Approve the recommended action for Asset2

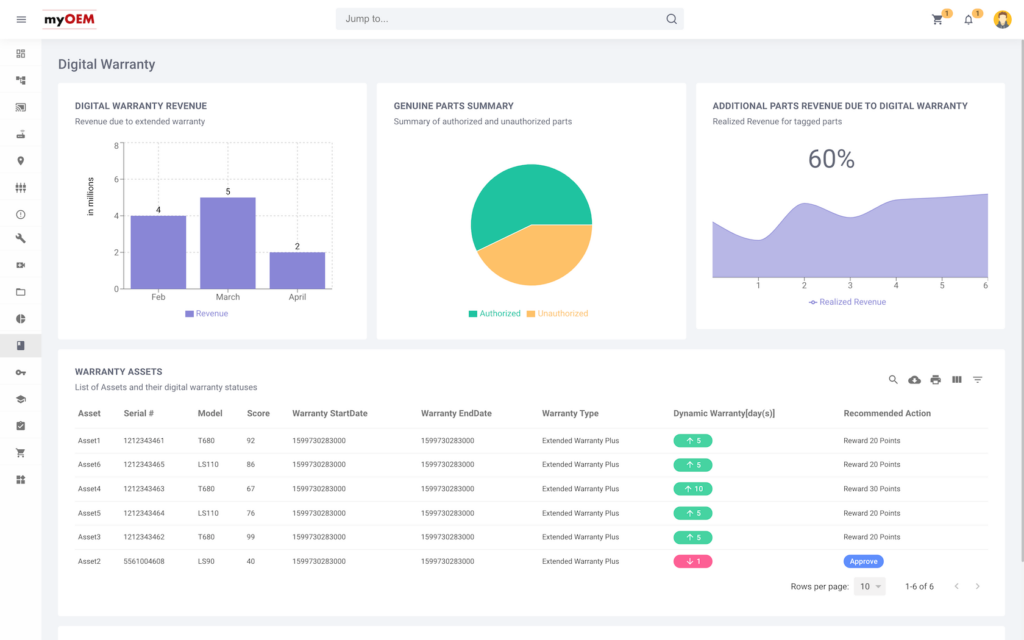coord(863,561)
